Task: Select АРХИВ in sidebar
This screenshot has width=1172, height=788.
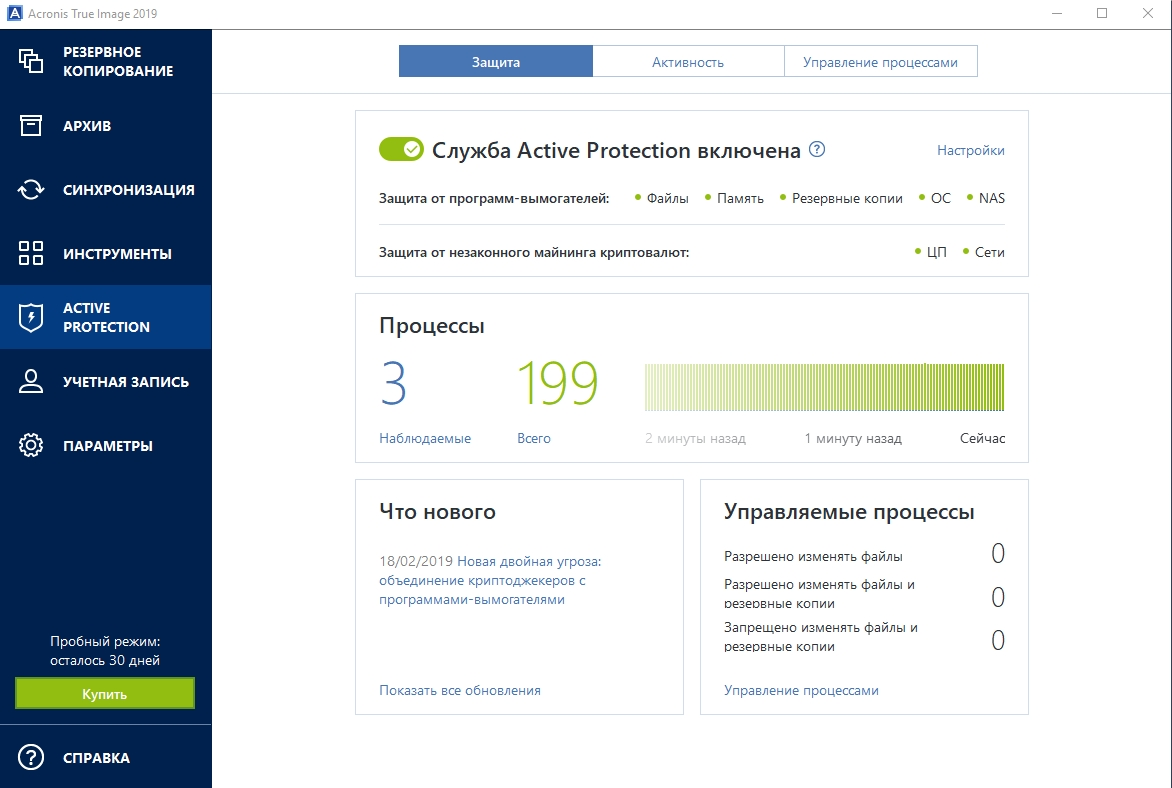Action: coord(106,126)
